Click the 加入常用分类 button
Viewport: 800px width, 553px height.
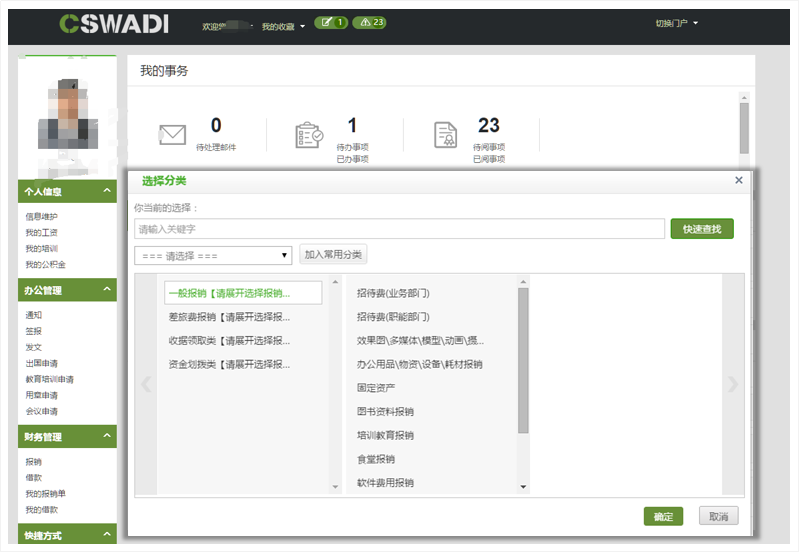(x=334, y=255)
